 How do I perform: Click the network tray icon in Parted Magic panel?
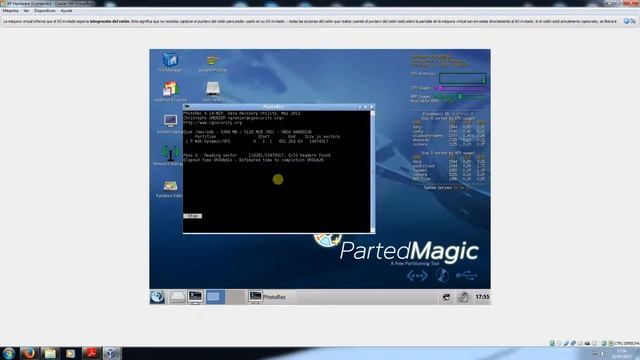click(x=446, y=297)
